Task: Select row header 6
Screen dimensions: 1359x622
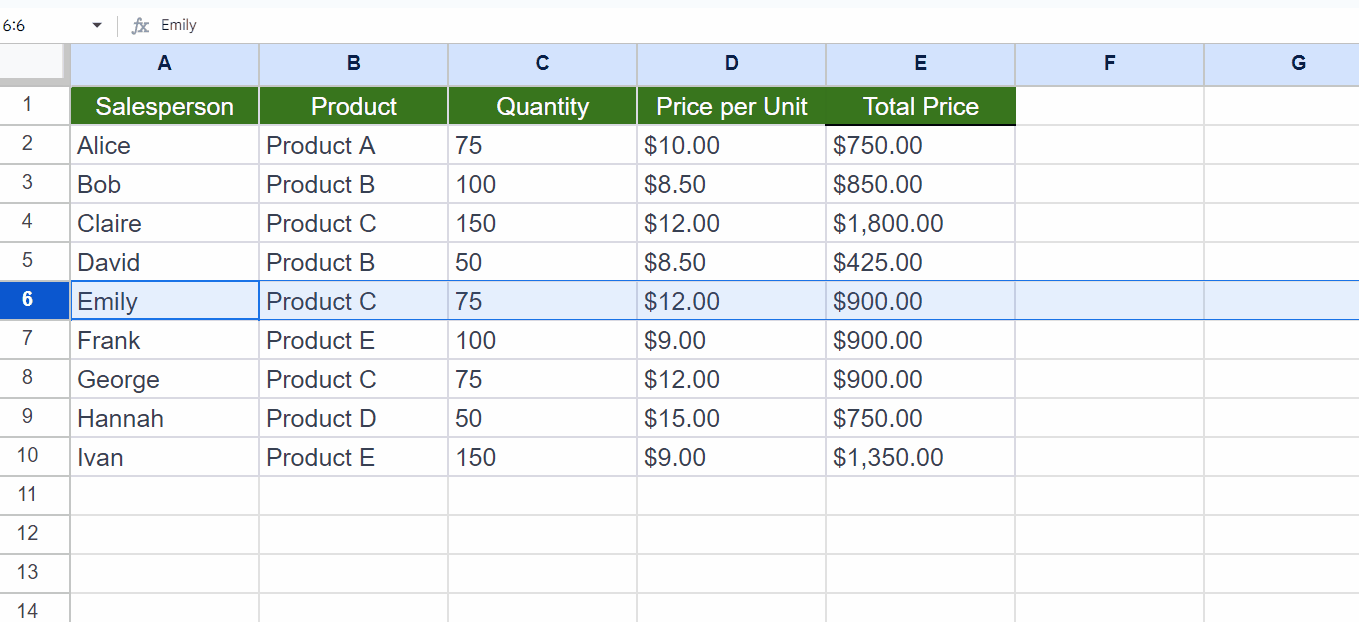Action: coord(34,300)
